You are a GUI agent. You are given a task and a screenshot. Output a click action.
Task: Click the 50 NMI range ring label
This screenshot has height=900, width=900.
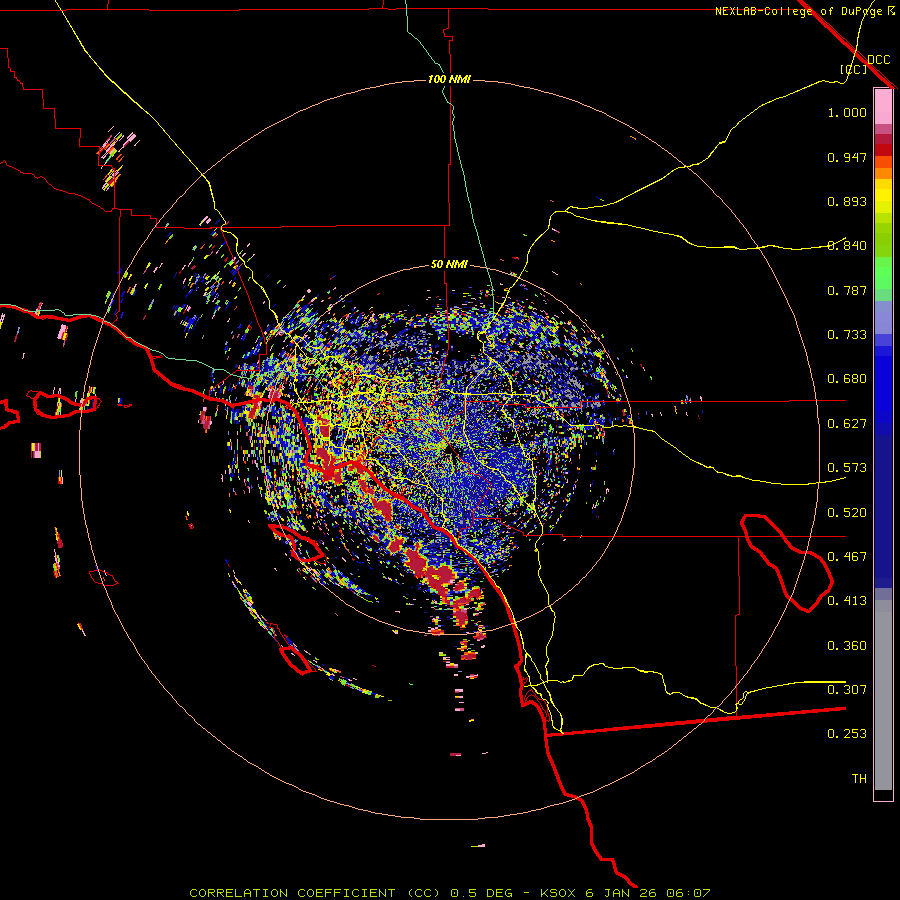[x=449, y=264]
